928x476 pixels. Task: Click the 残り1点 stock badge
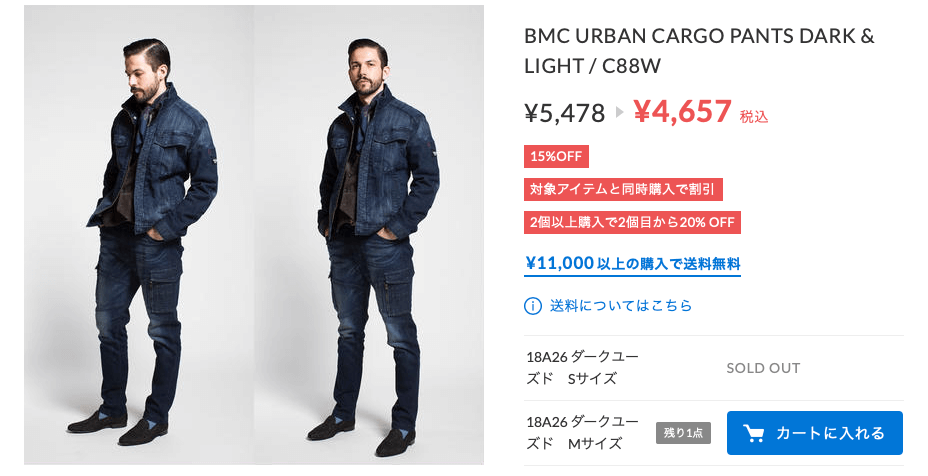[683, 433]
